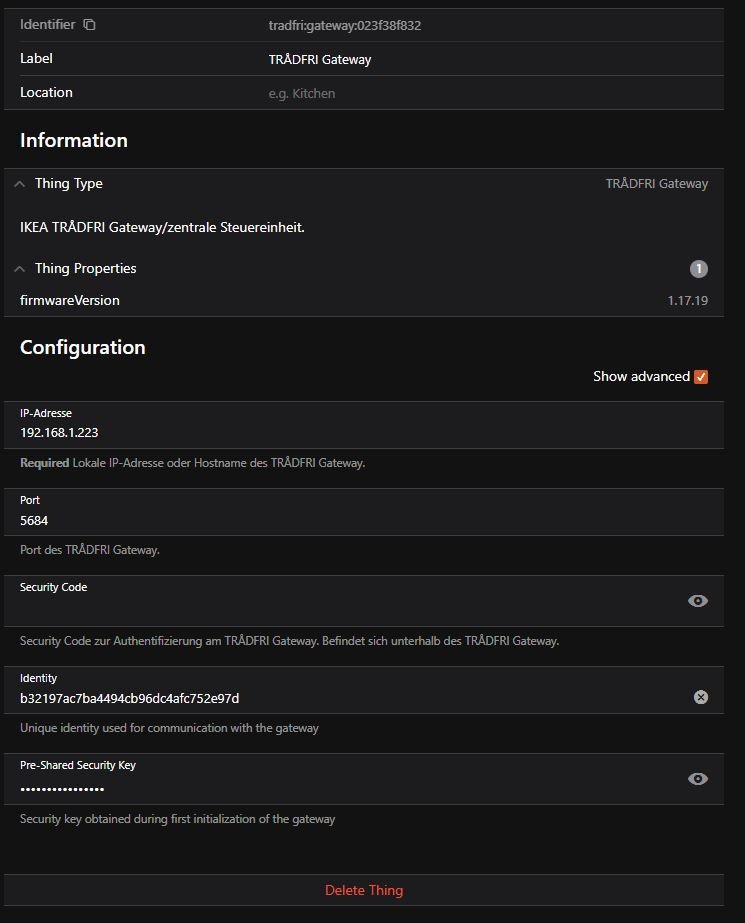Viewport: 745px width, 923px height.
Task: Click the firmware version number 1.17.19
Action: (688, 300)
